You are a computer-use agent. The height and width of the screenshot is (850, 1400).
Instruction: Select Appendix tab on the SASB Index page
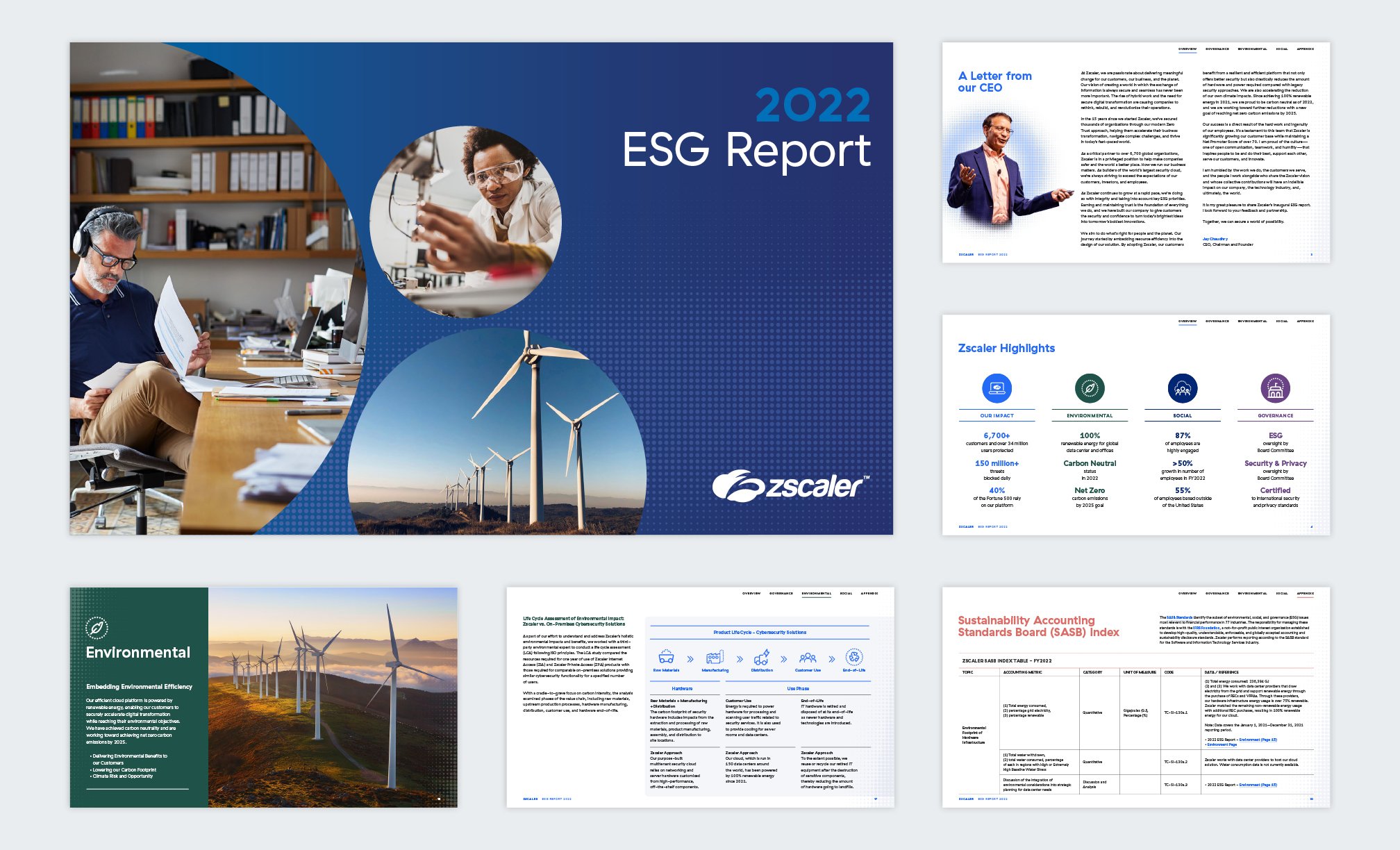(x=1305, y=594)
